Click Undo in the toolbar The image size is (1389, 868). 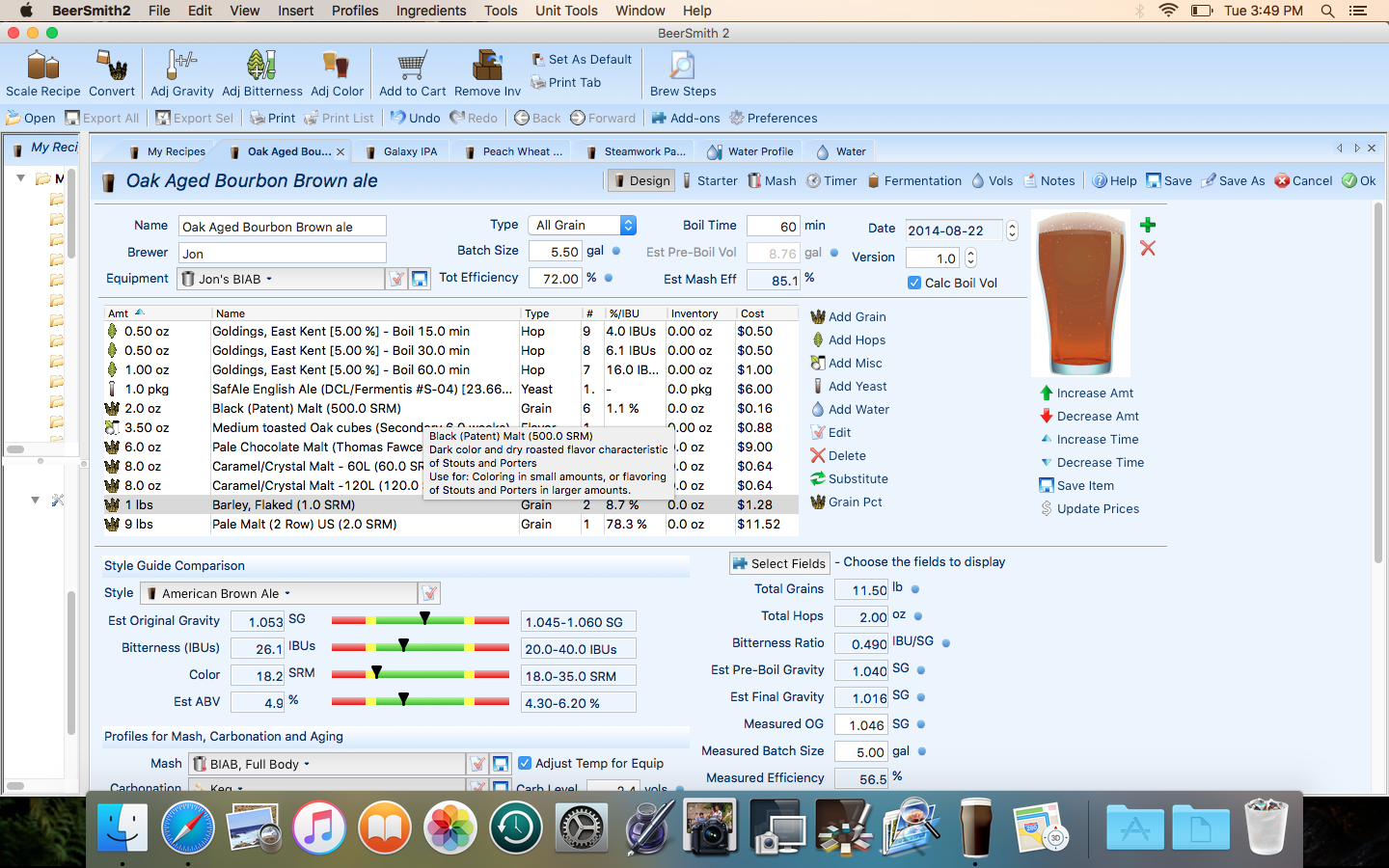click(416, 118)
